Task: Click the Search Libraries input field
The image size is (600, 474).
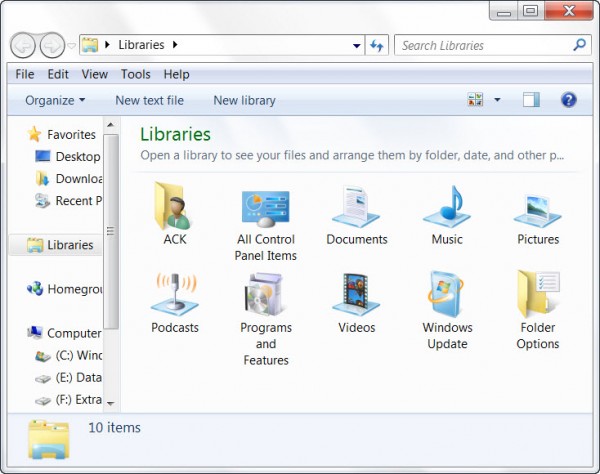Action: (486, 46)
